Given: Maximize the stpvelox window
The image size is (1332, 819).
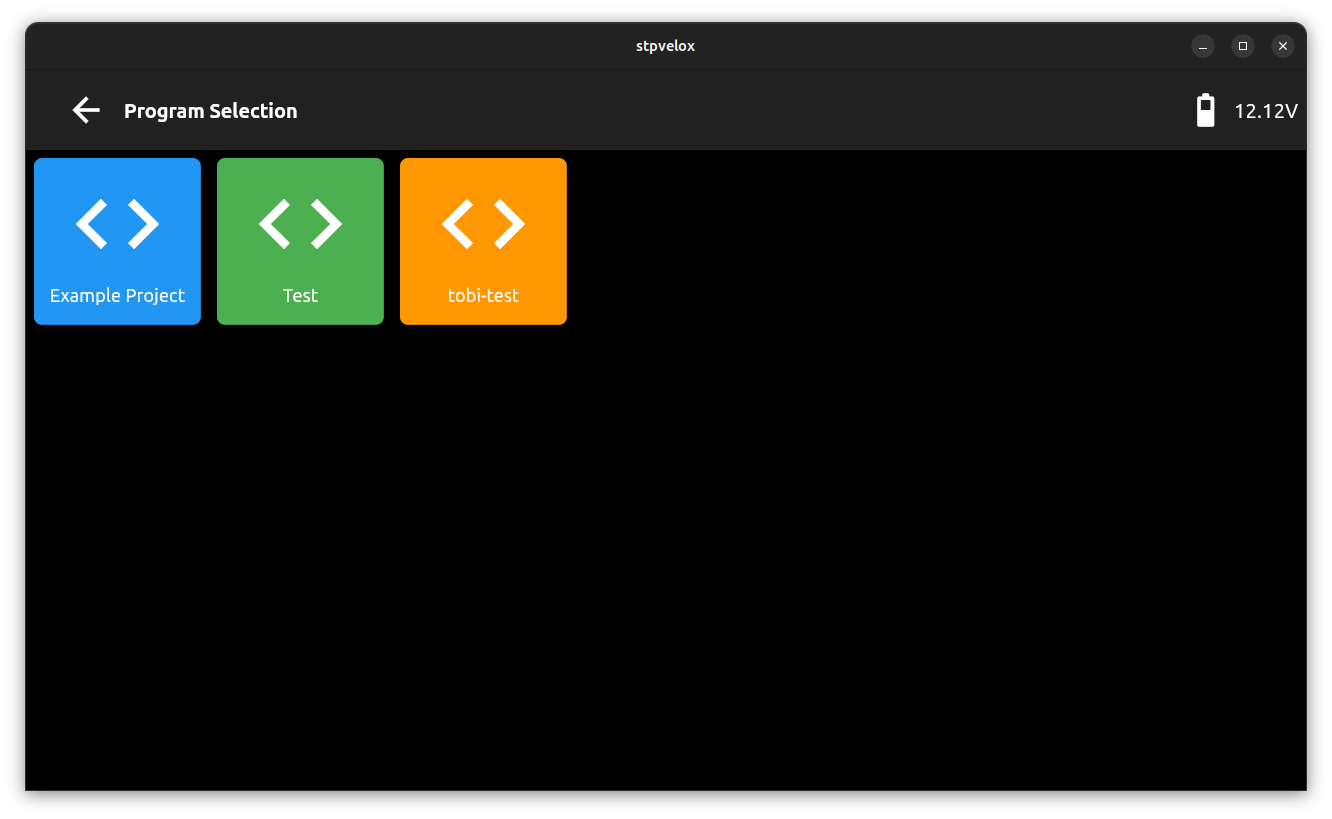Looking at the screenshot, I should (1242, 46).
